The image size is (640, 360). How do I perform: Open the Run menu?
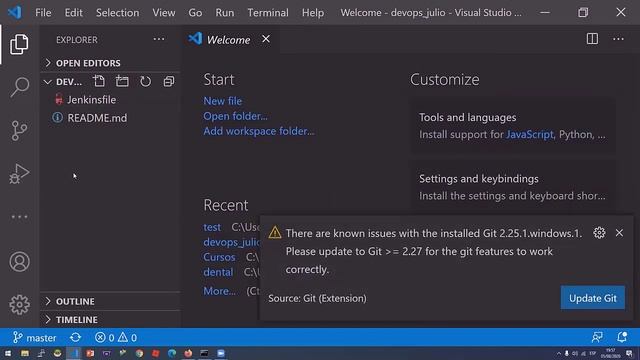coord(225,13)
